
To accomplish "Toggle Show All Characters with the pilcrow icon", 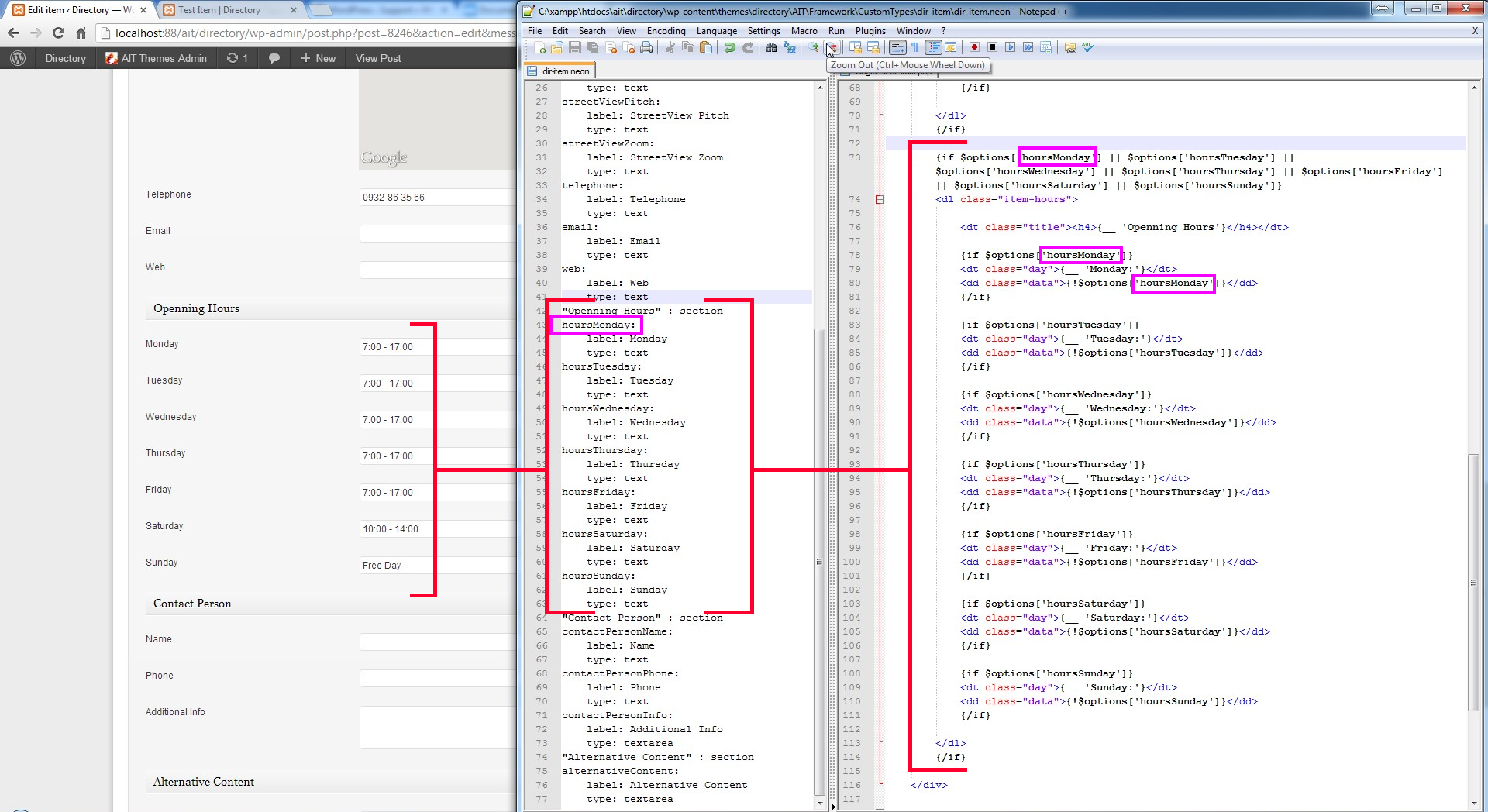I will 915,47.
